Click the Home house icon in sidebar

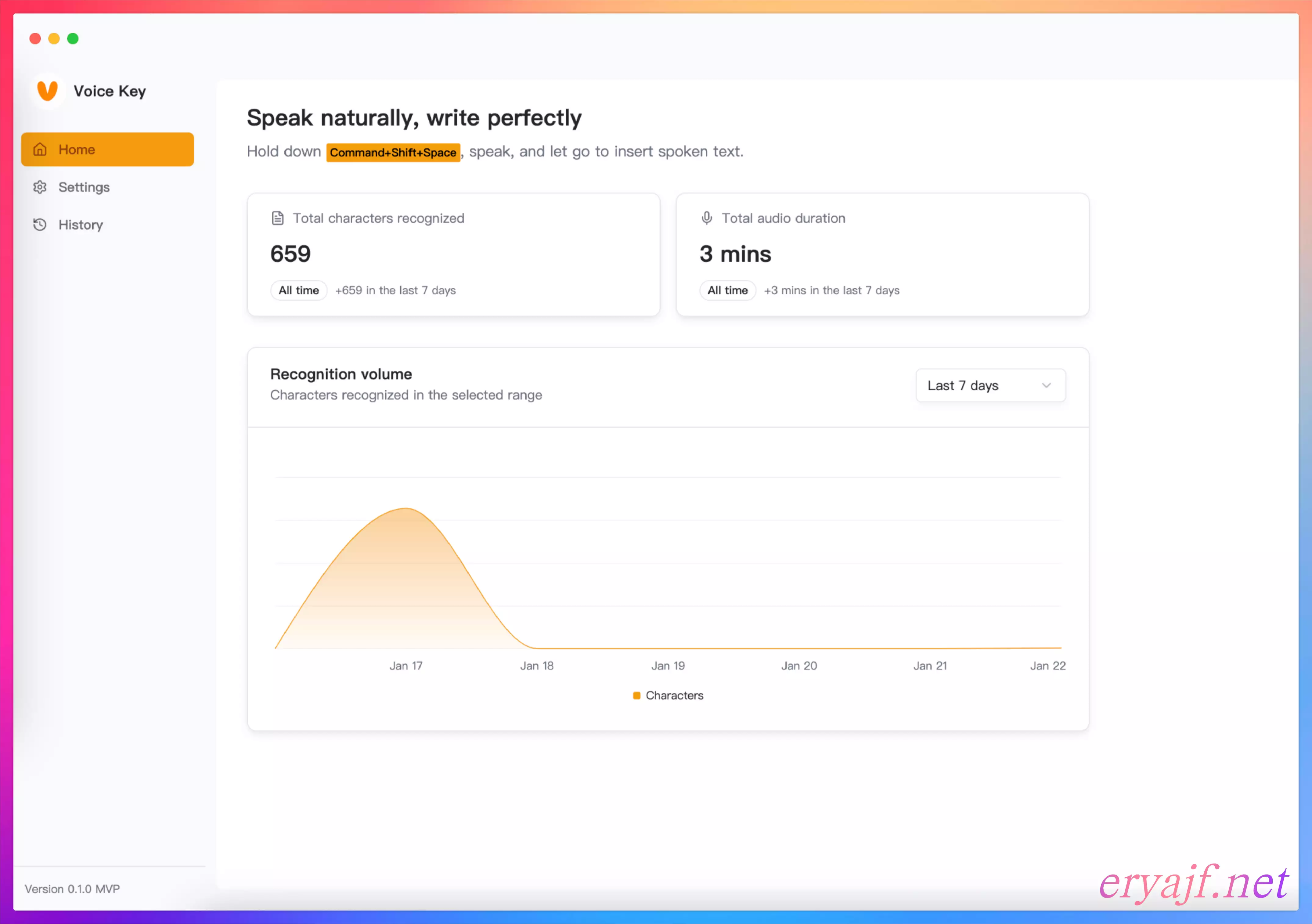click(39, 149)
